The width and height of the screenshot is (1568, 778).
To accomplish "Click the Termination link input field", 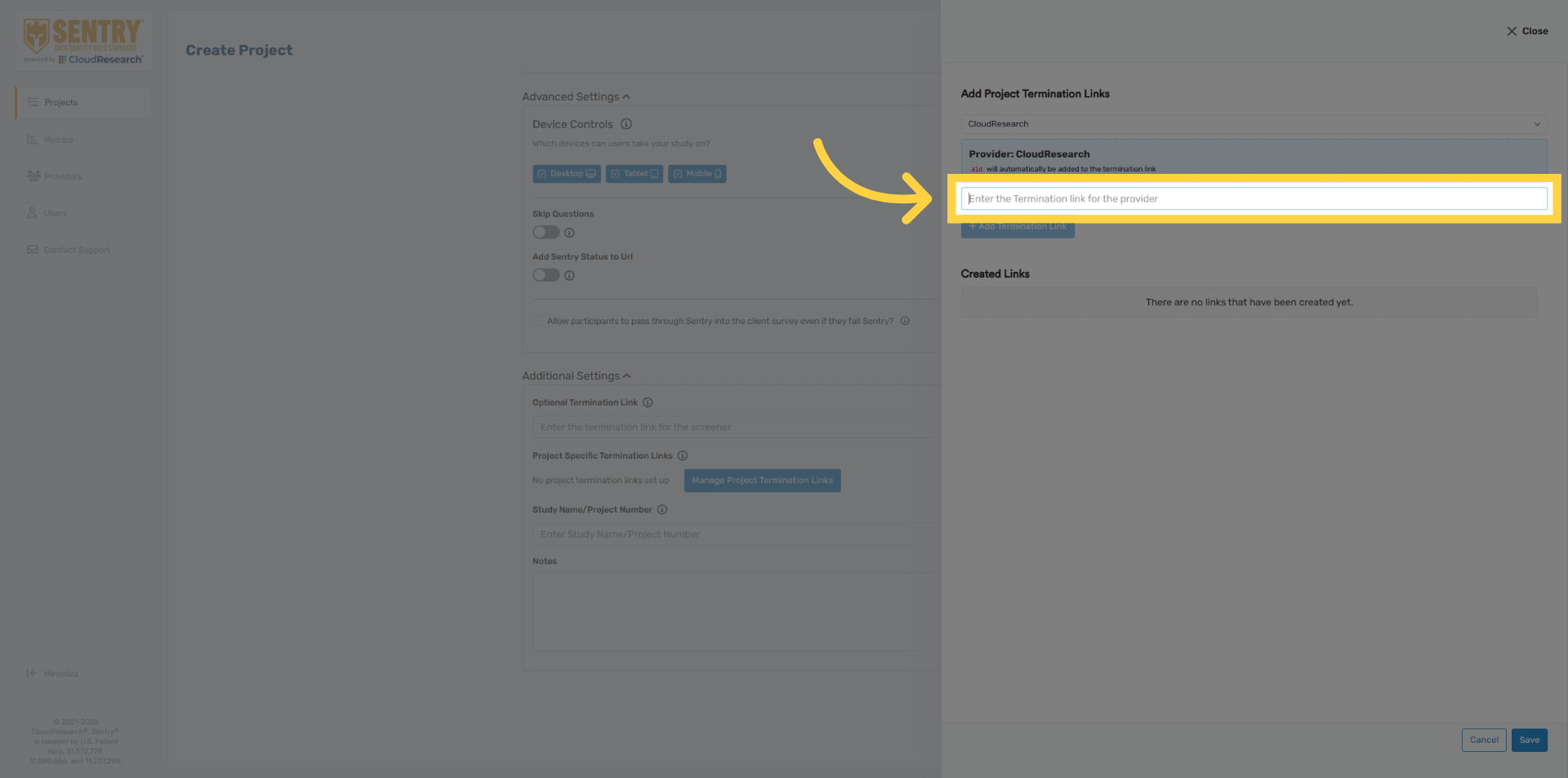I will coord(1254,198).
